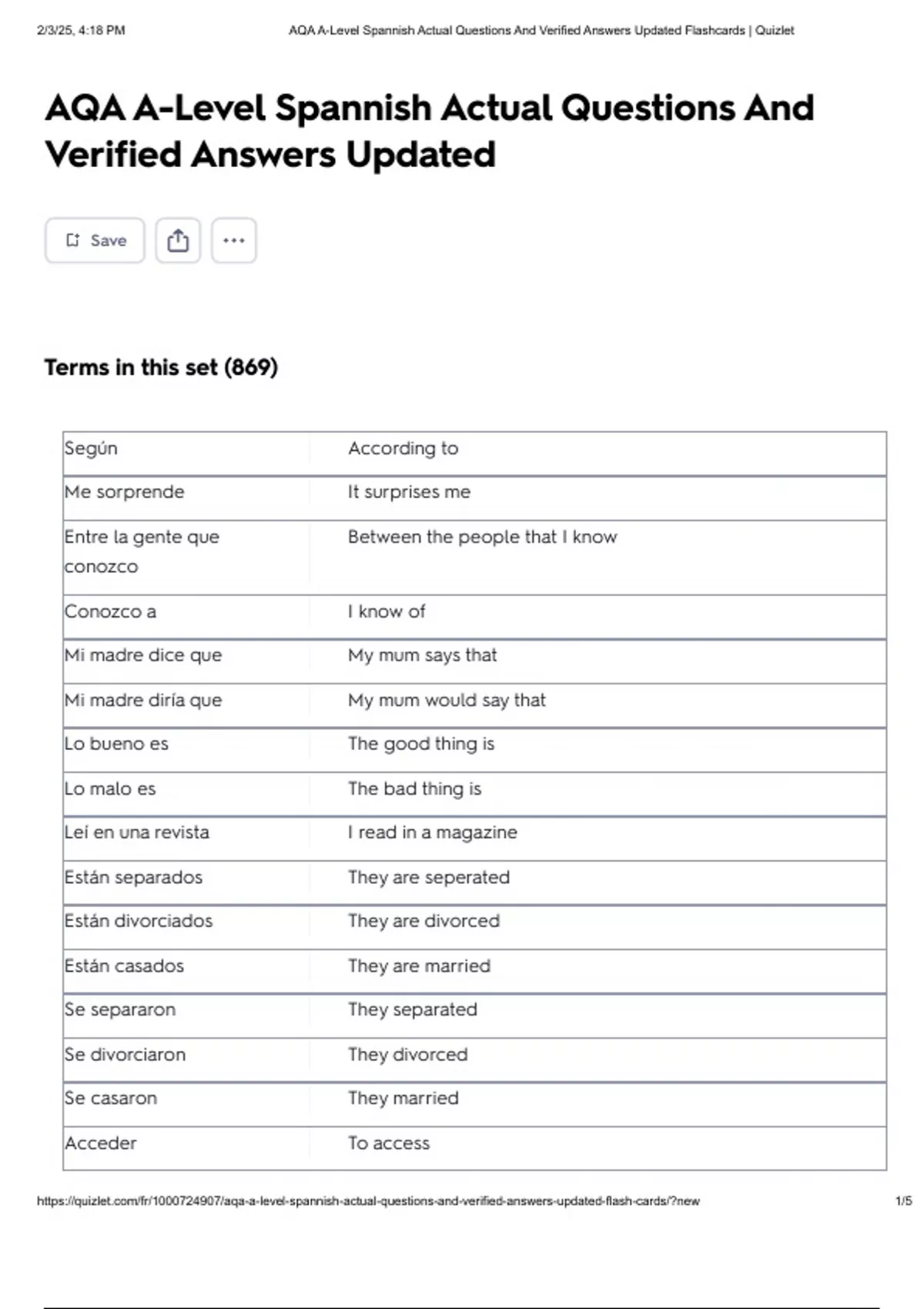
Task: Click the bookmark icon inside Save
Action: (x=73, y=240)
